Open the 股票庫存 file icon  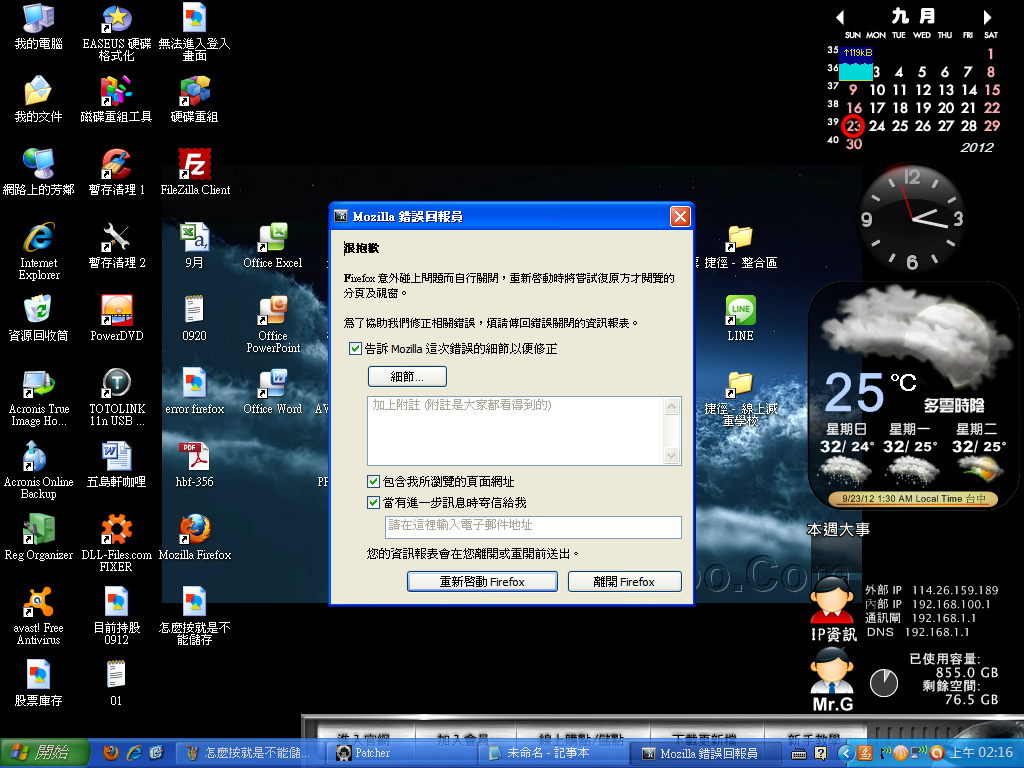tap(39, 684)
